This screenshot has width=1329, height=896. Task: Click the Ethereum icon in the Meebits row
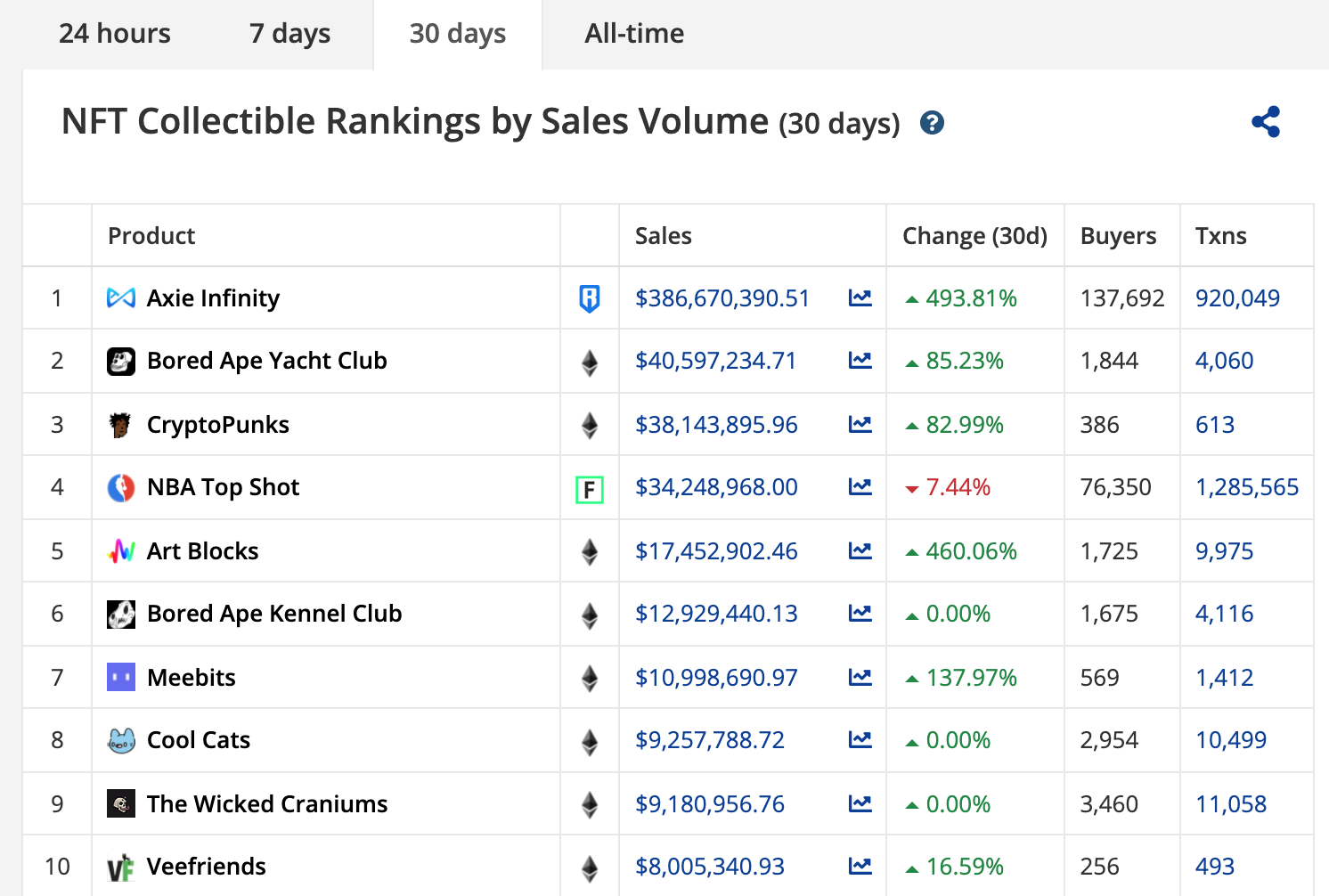click(x=589, y=679)
